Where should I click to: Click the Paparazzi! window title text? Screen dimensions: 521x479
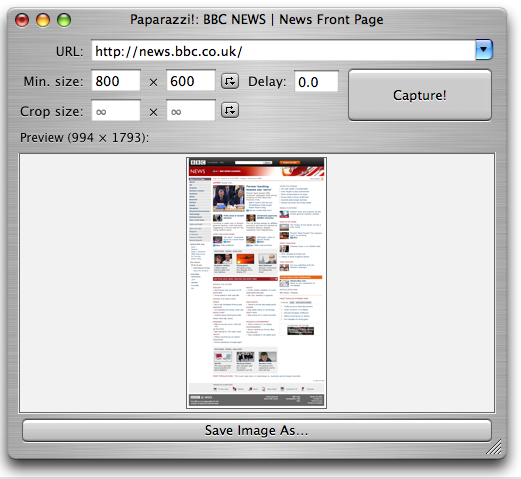[256, 19]
